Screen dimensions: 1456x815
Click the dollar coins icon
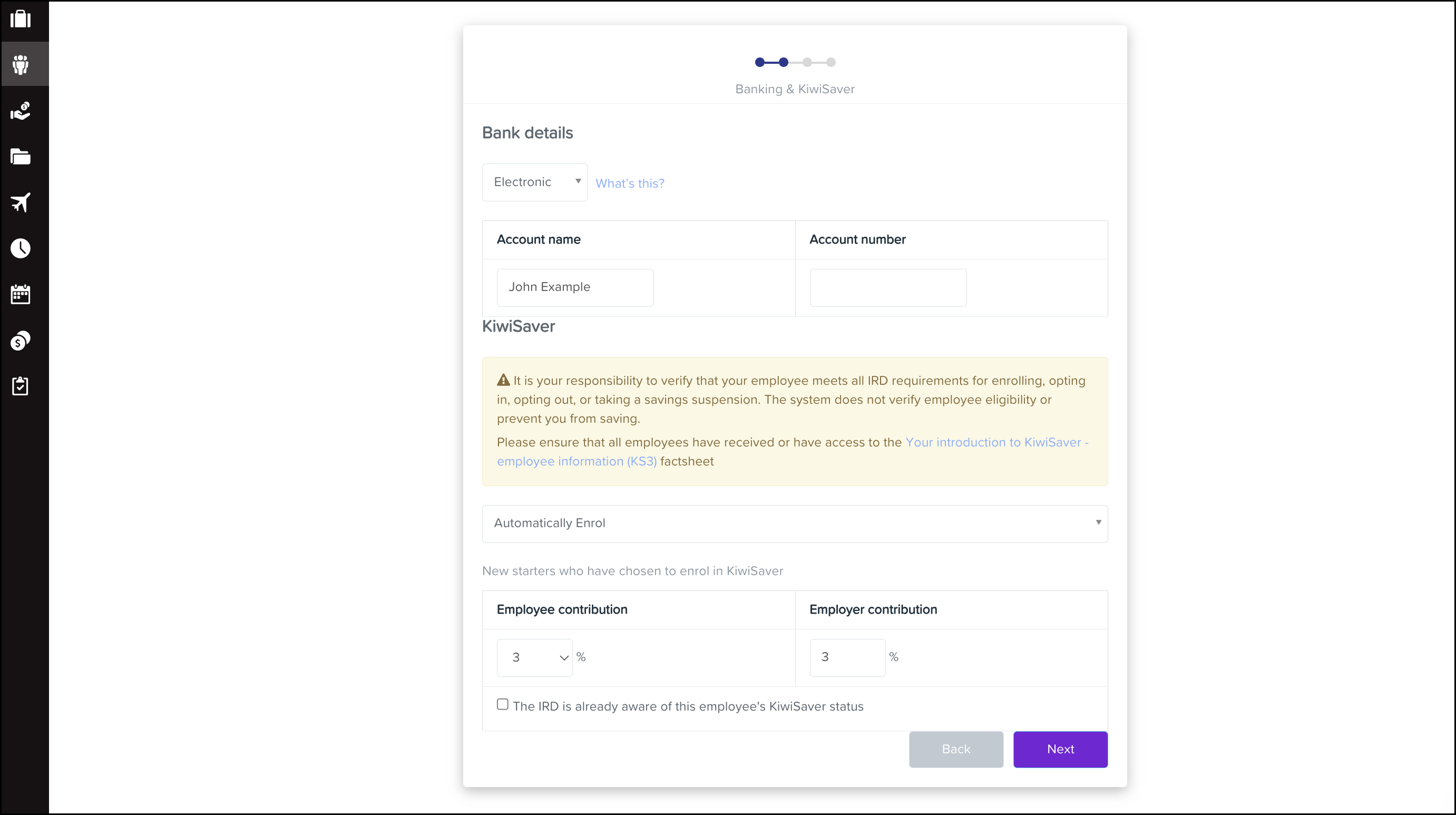(x=21, y=341)
